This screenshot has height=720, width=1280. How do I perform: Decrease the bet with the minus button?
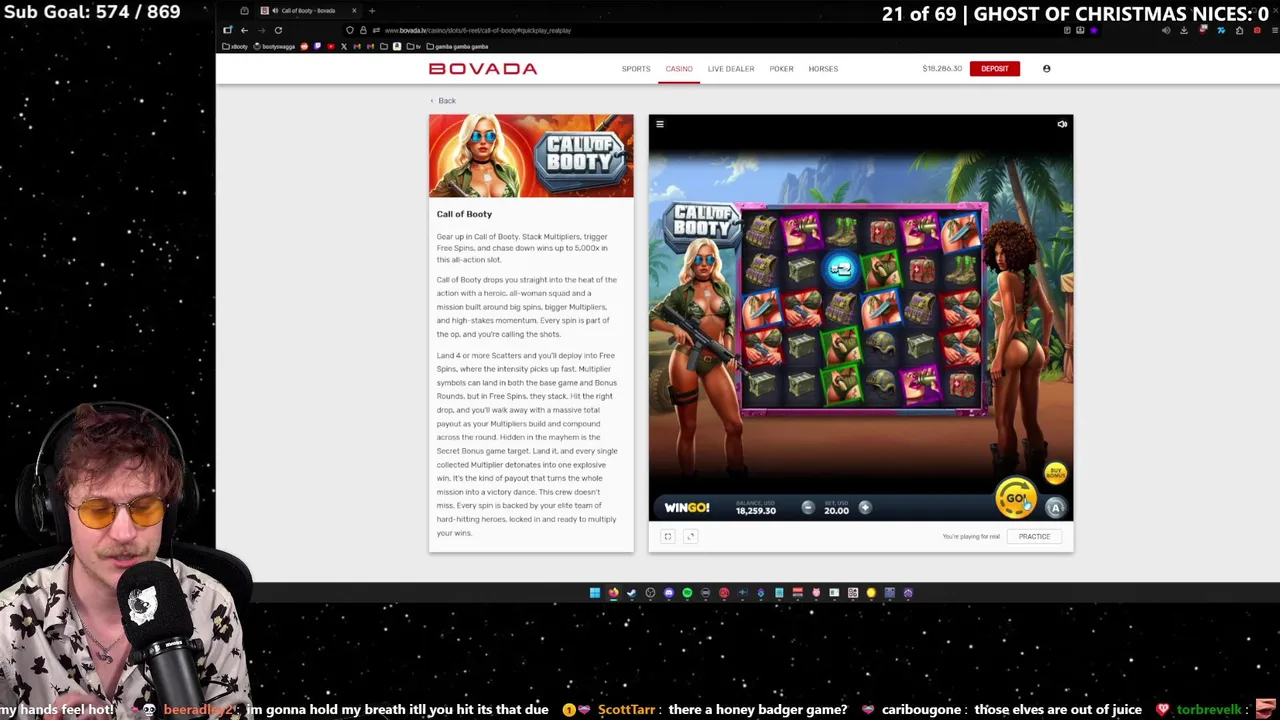808,508
